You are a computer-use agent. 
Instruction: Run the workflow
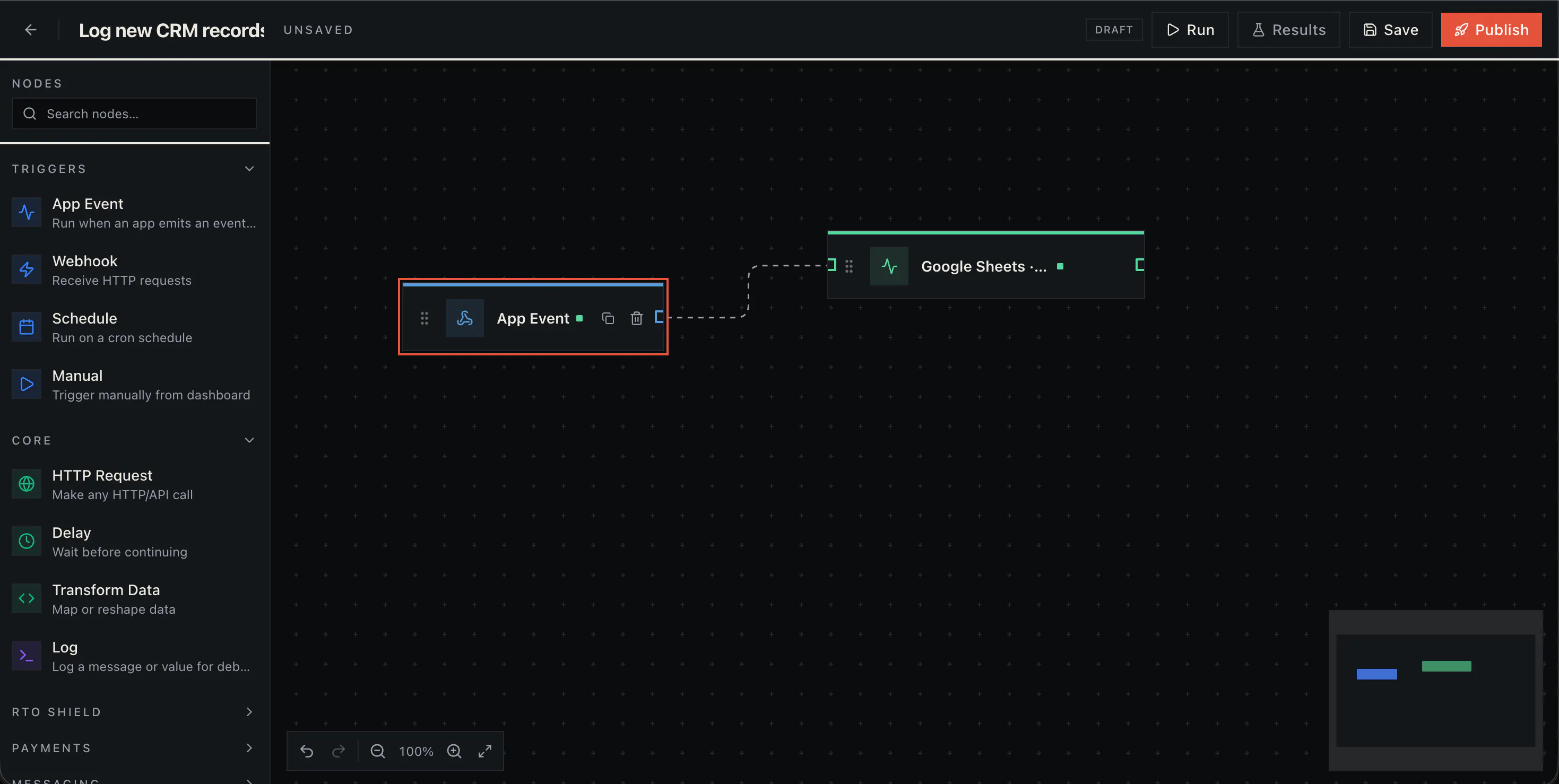click(x=1190, y=30)
